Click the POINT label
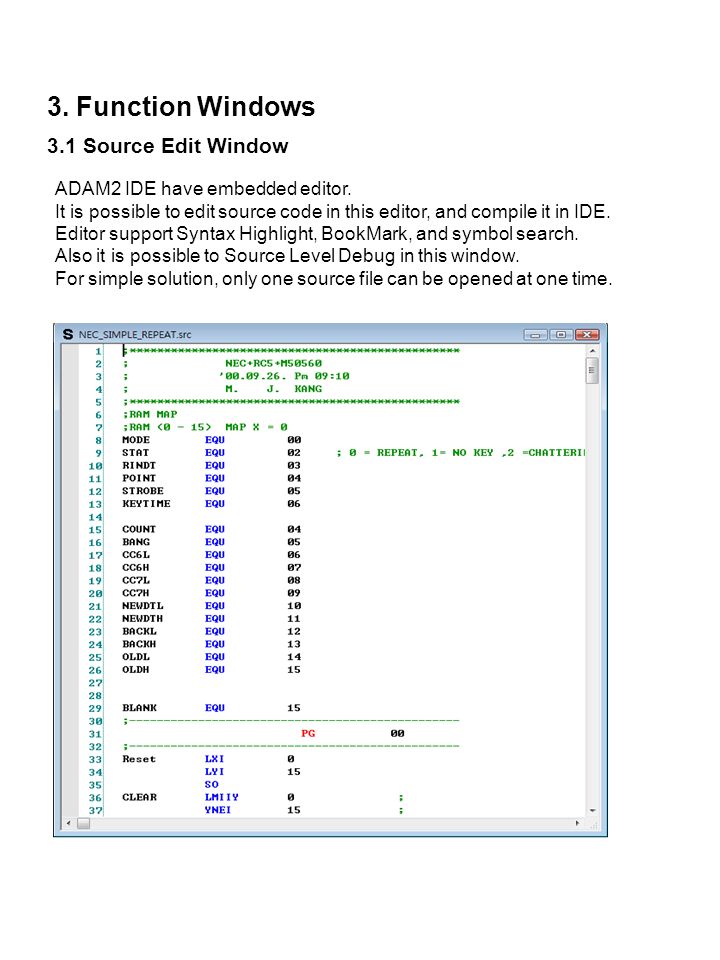Image resolution: width=720 pixels, height=960 pixels. point(139,479)
